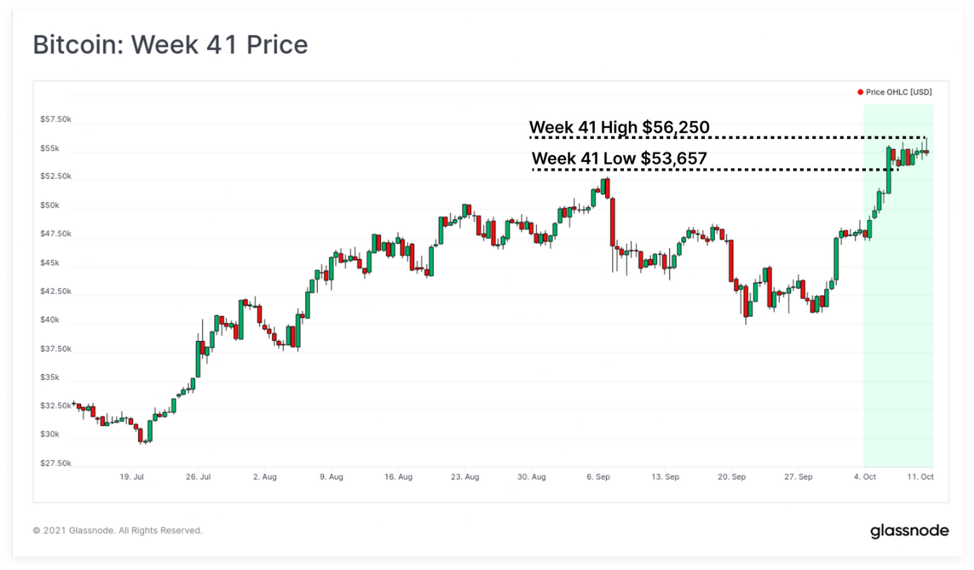The height and width of the screenshot is (570, 974).
Task: Click the 4. Oct date axis label
Action: [x=865, y=477]
